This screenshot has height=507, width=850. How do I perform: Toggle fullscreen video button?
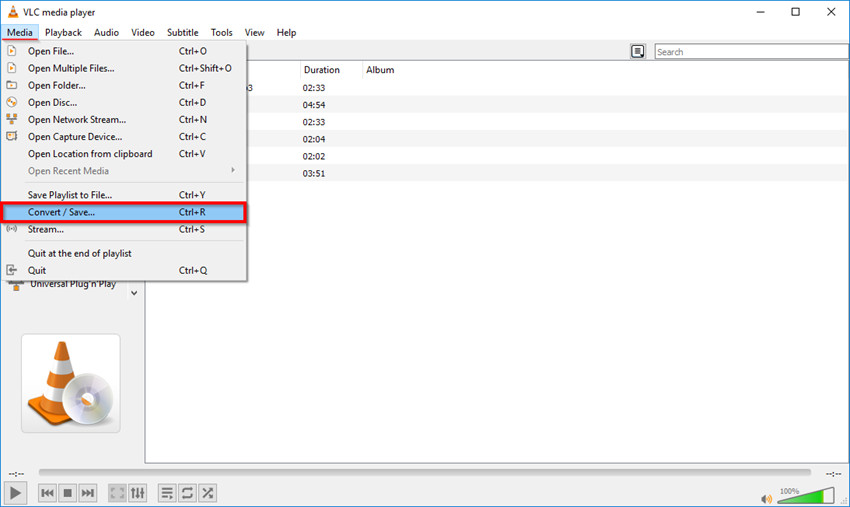pyautogui.click(x=117, y=493)
